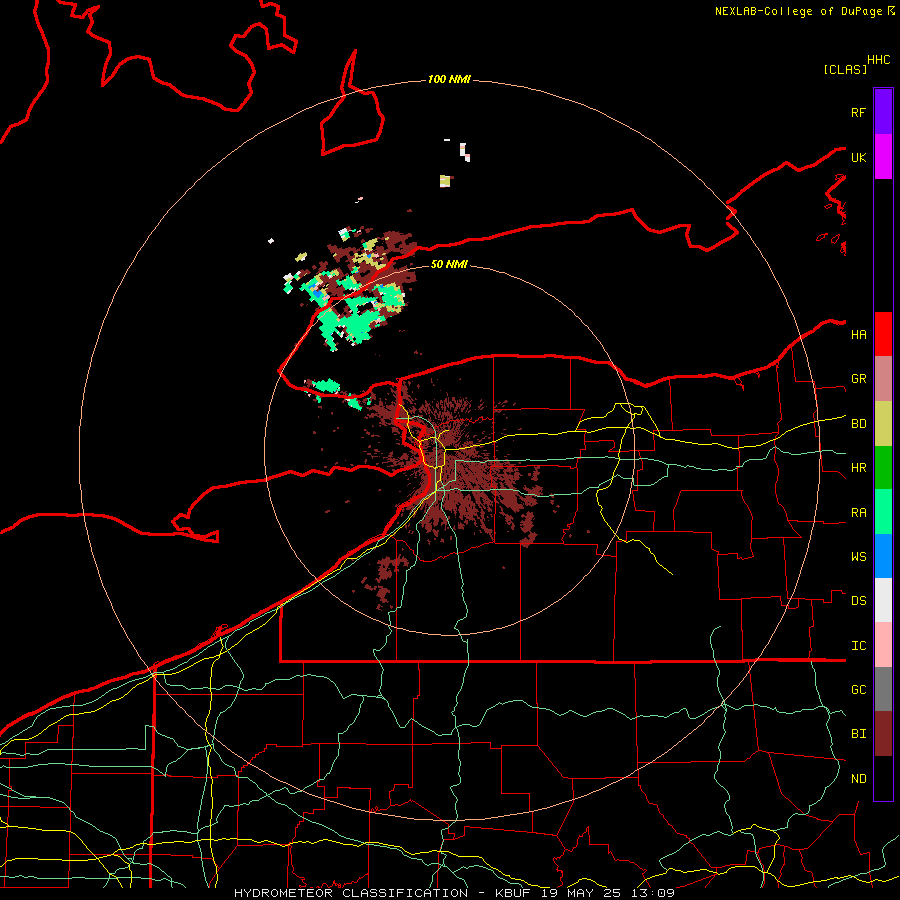This screenshot has height=900, width=900.
Task: Click the HR legend label
Action: 858,468
